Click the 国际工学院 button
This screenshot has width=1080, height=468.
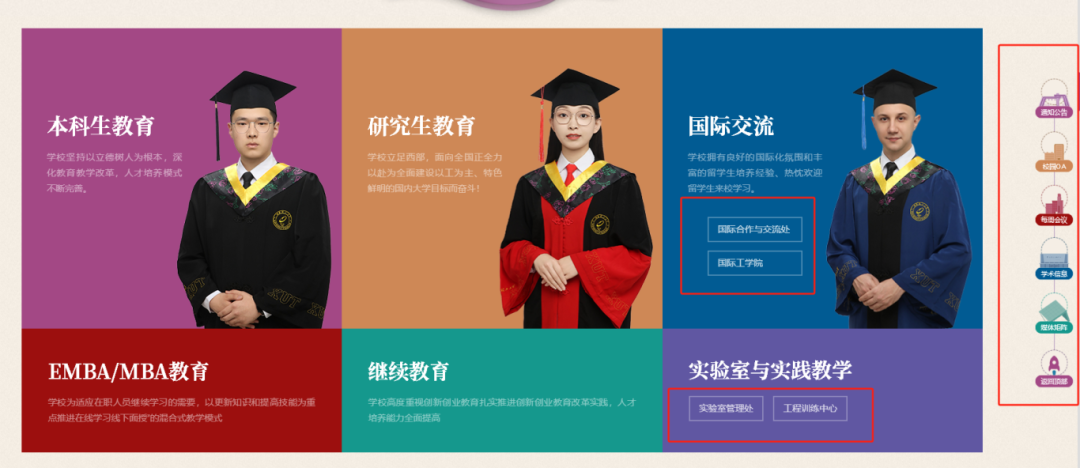click(755, 263)
